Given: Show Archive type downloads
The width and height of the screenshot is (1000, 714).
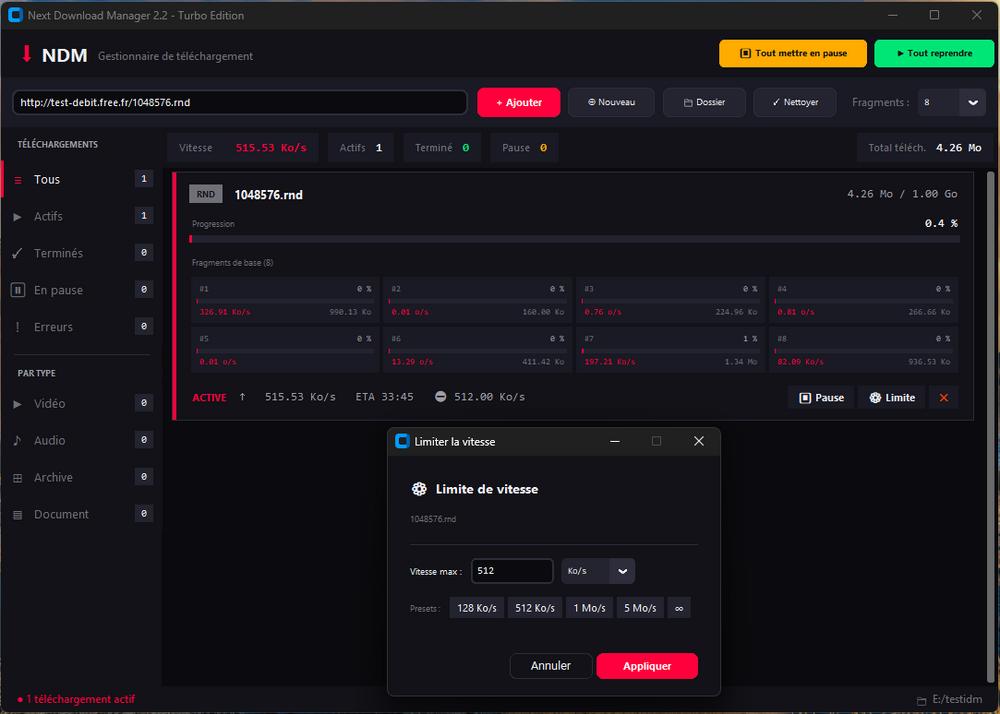Looking at the screenshot, I should (x=82, y=477).
